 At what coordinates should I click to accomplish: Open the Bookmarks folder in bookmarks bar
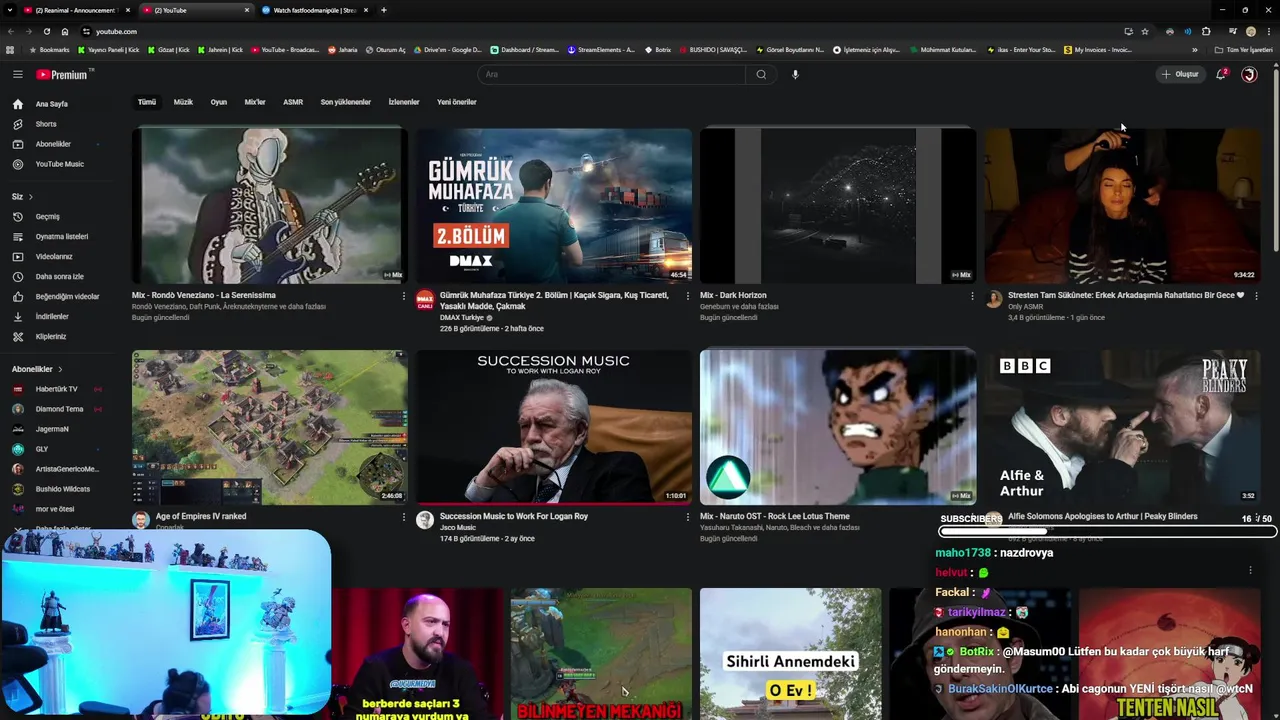point(49,49)
